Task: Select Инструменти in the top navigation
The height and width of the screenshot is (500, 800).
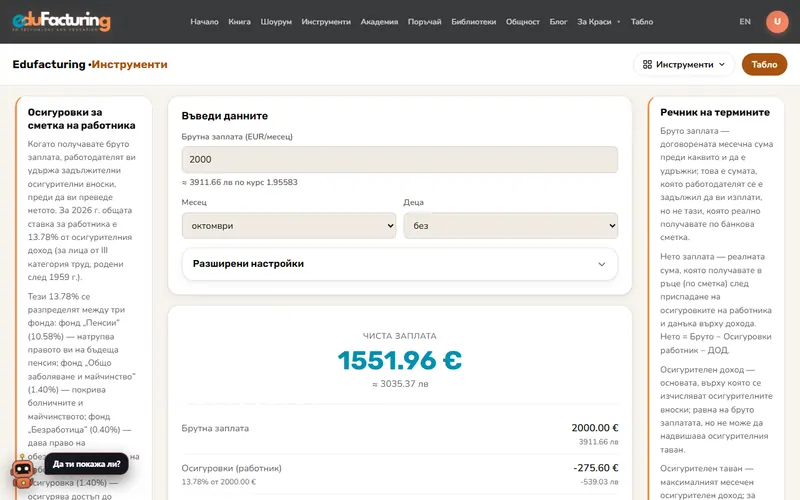Action: tap(326, 21)
